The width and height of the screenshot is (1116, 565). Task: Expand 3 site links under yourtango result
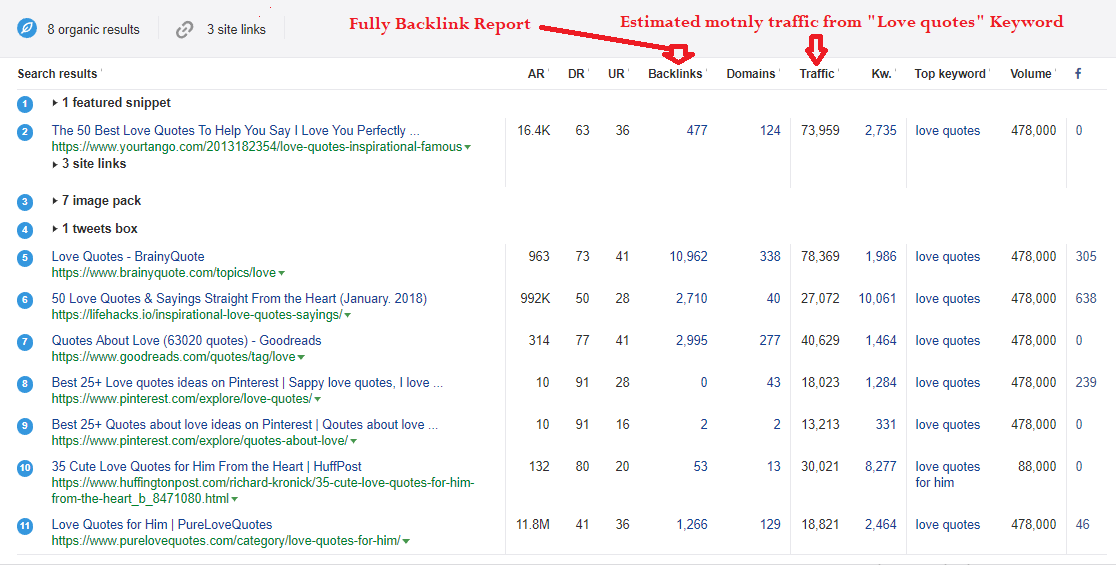(x=55, y=164)
